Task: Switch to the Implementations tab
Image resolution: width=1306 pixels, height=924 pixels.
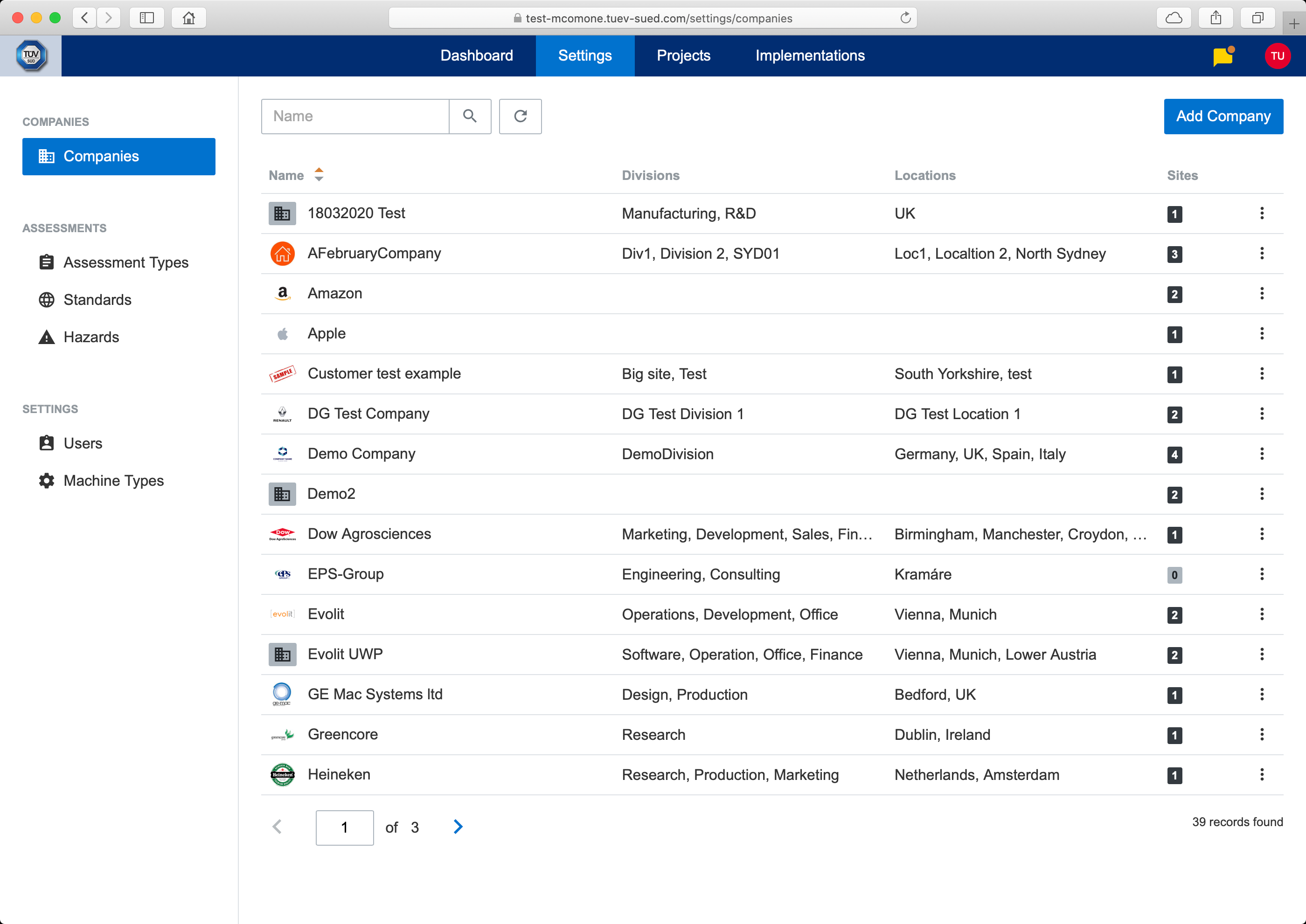Action: point(810,56)
